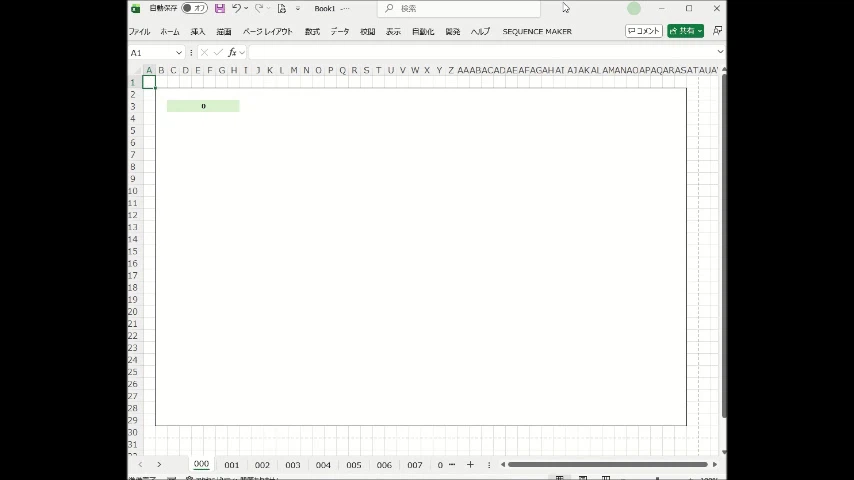Customize the Quick Access Toolbar dropdown
The image size is (854, 480).
298,8
